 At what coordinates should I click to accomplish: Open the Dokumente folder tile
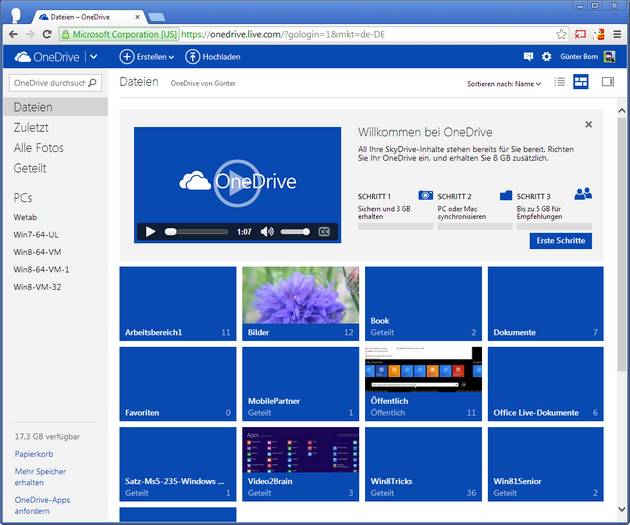(x=546, y=304)
